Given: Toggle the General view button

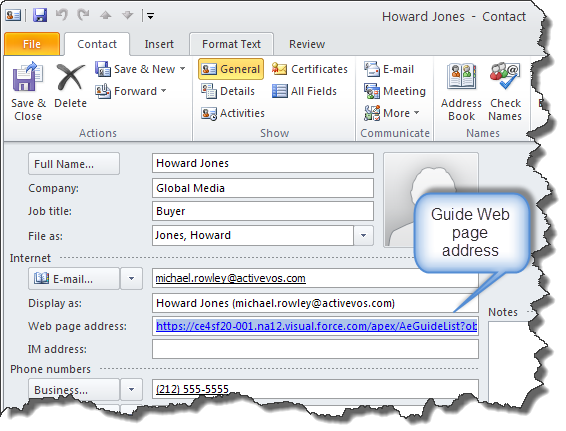Looking at the screenshot, I should (x=231, y=69).
